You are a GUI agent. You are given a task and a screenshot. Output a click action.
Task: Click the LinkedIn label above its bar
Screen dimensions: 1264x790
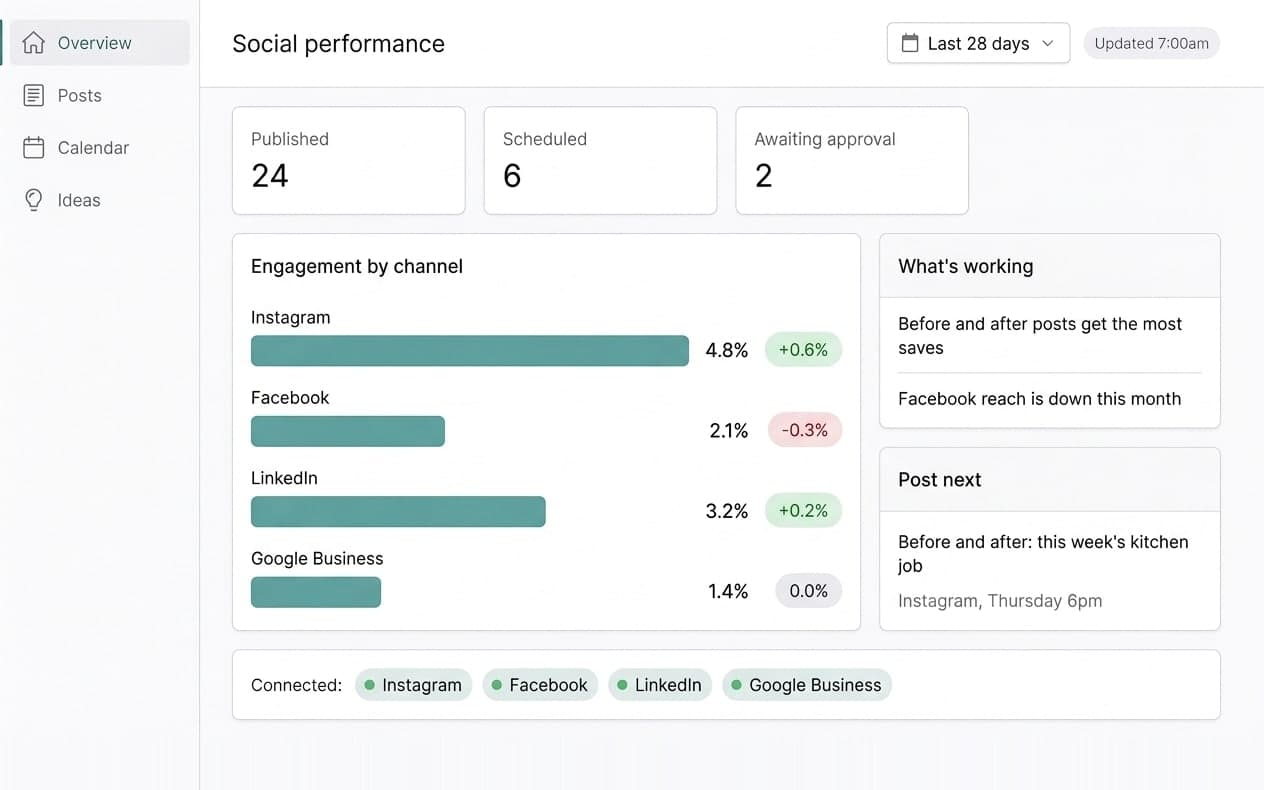(284, 478)
